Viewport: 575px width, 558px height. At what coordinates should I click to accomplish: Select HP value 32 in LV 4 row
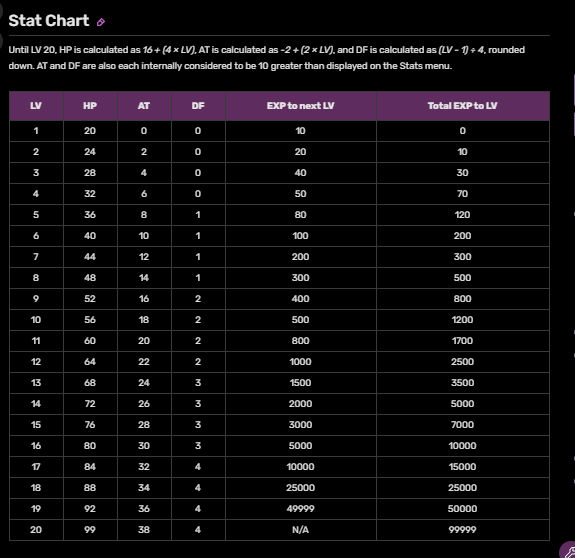point(90,194)
